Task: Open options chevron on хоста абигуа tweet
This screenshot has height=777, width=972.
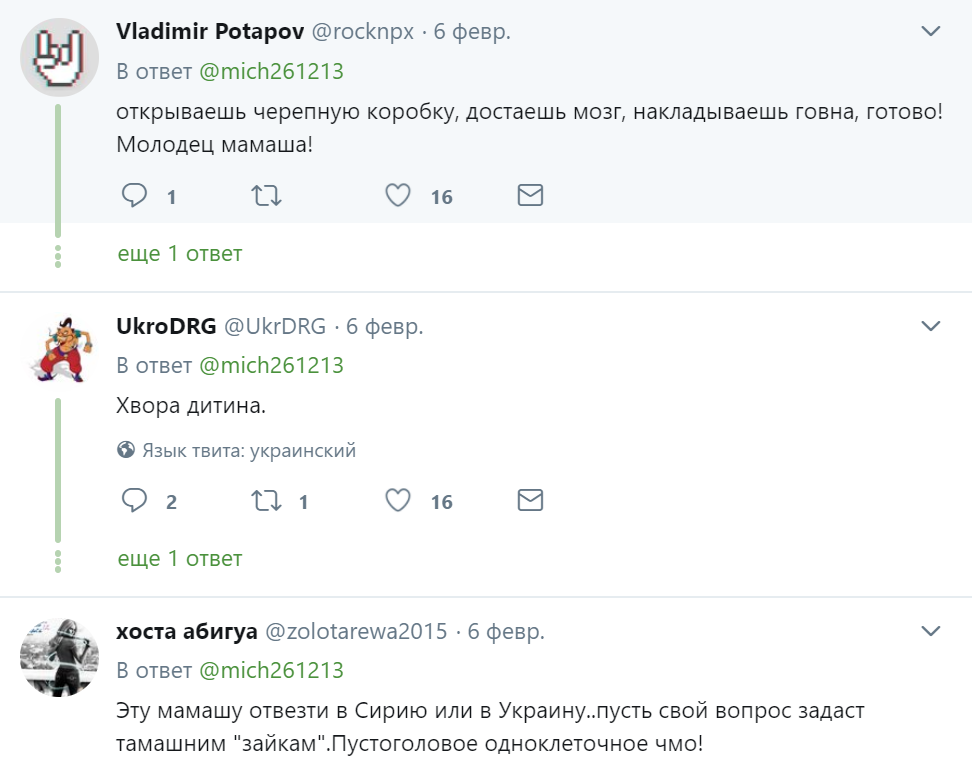Action: (x=931, y=631)
